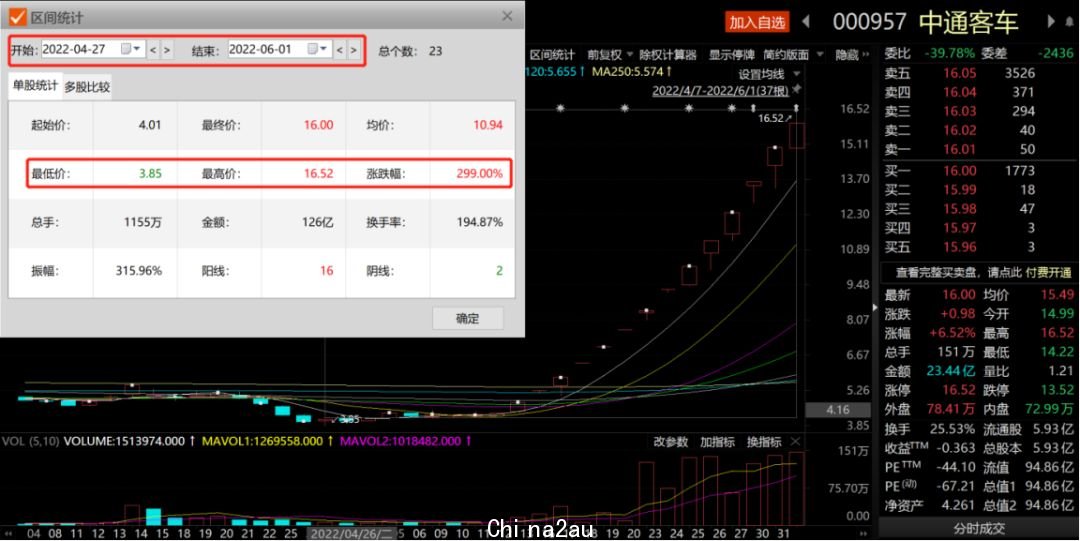The height and width of the screenshot is (541, 1080).
Task: Click the 振幅 value 315.96%
Action: 138,271
